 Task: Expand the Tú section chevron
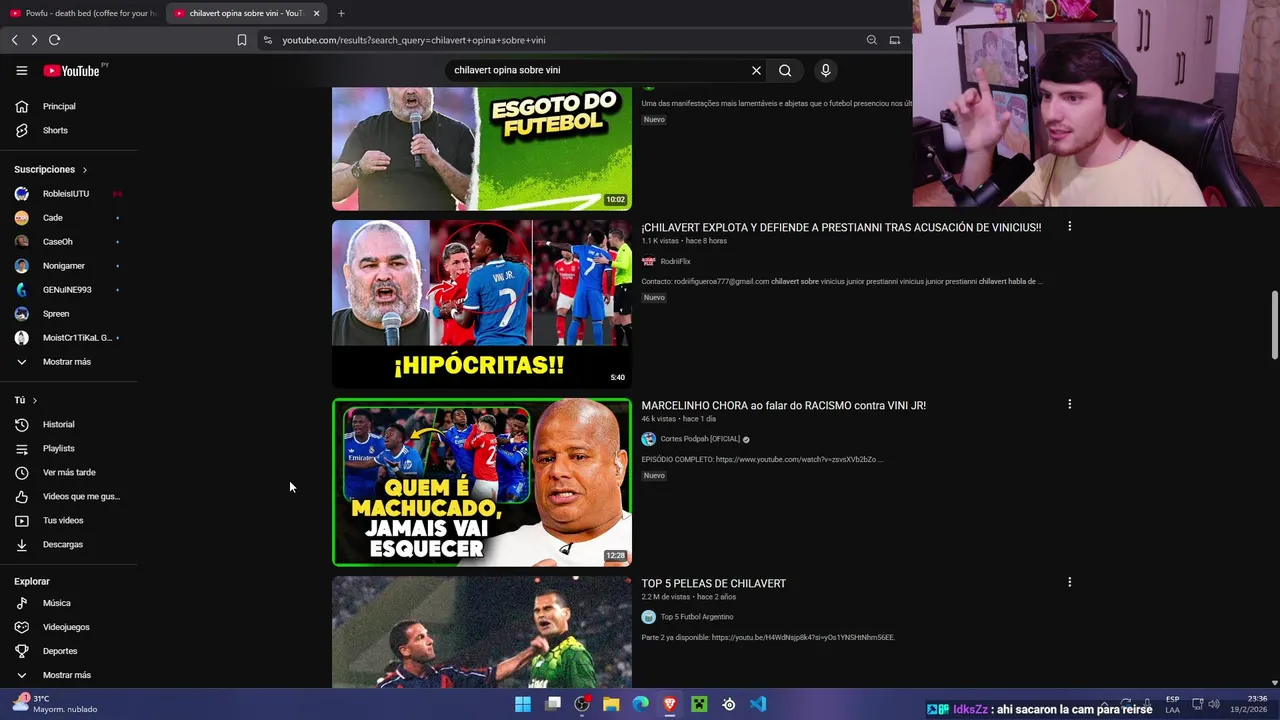34,400
